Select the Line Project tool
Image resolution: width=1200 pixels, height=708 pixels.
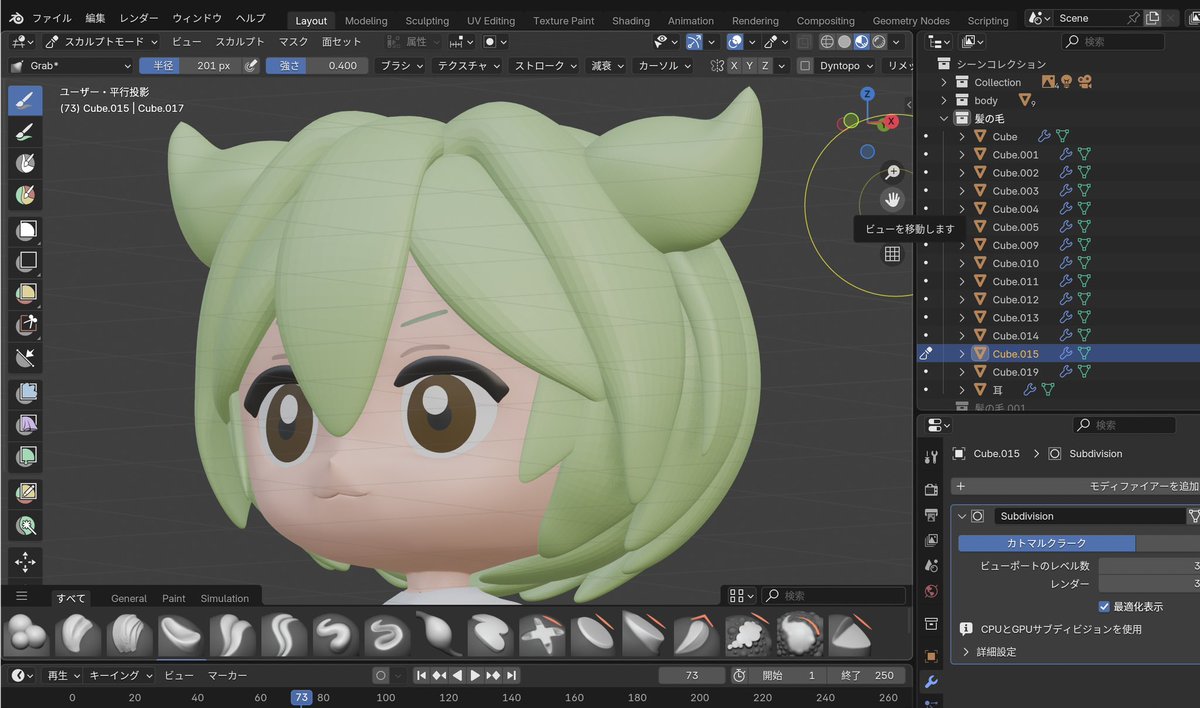pos(26,358)
